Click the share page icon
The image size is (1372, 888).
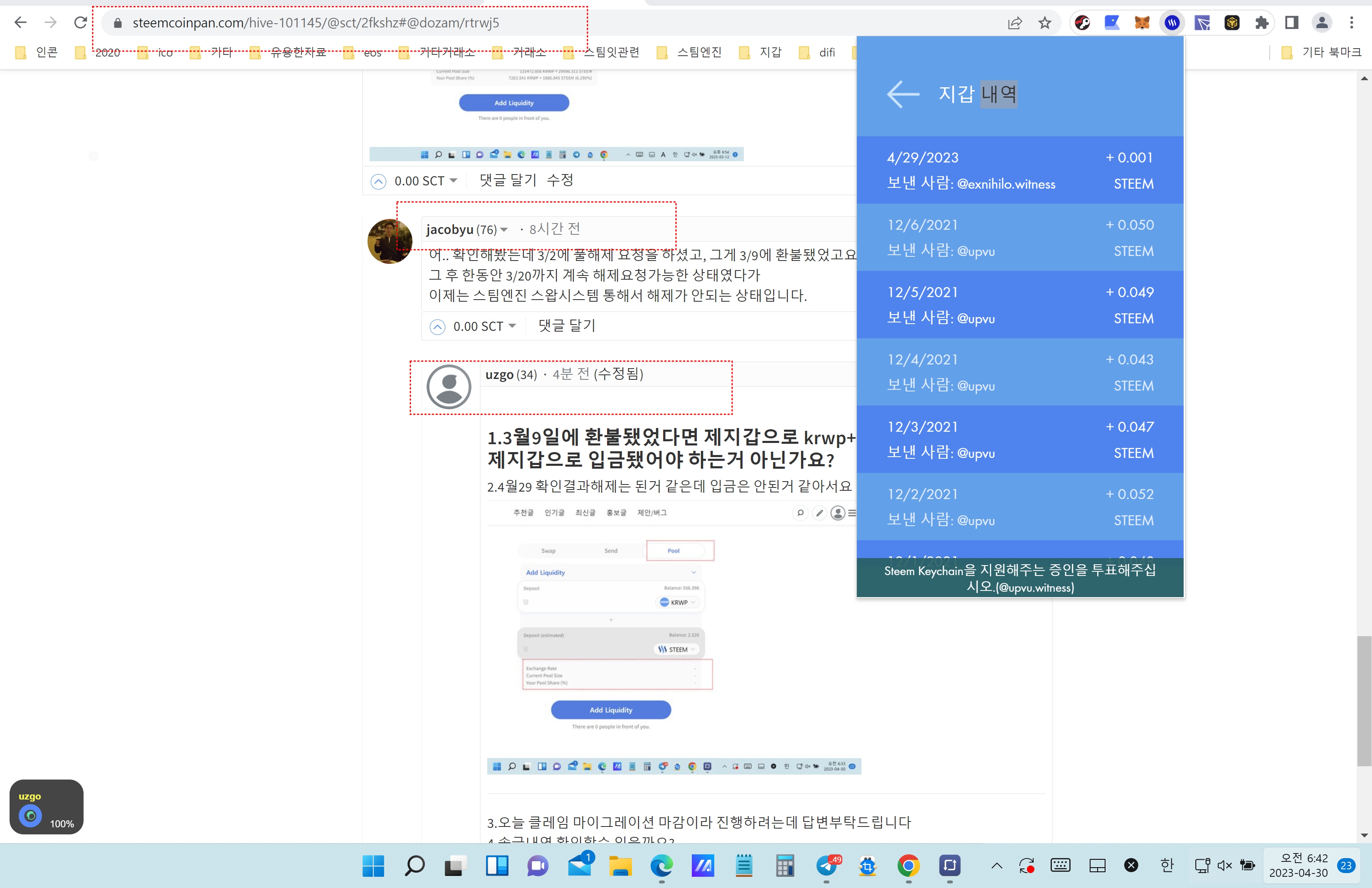[1014, 23]
